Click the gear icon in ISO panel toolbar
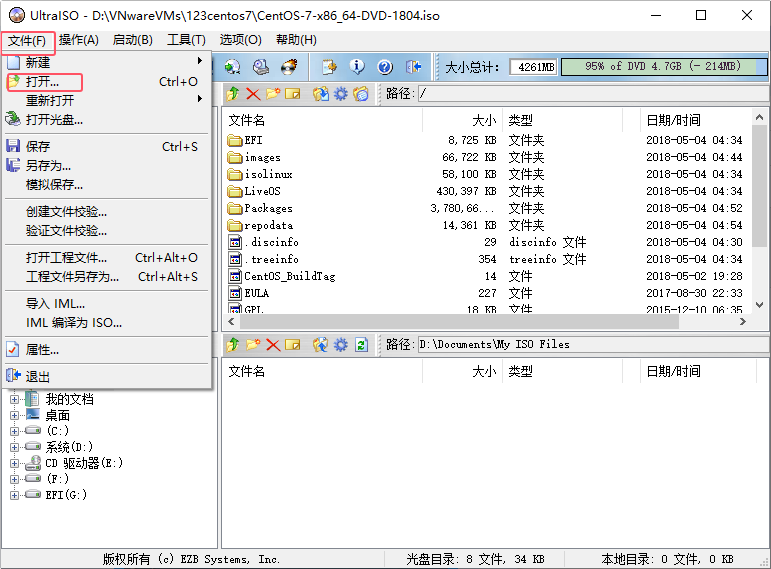This screenshot has height=569, width=771. [341, 93]
